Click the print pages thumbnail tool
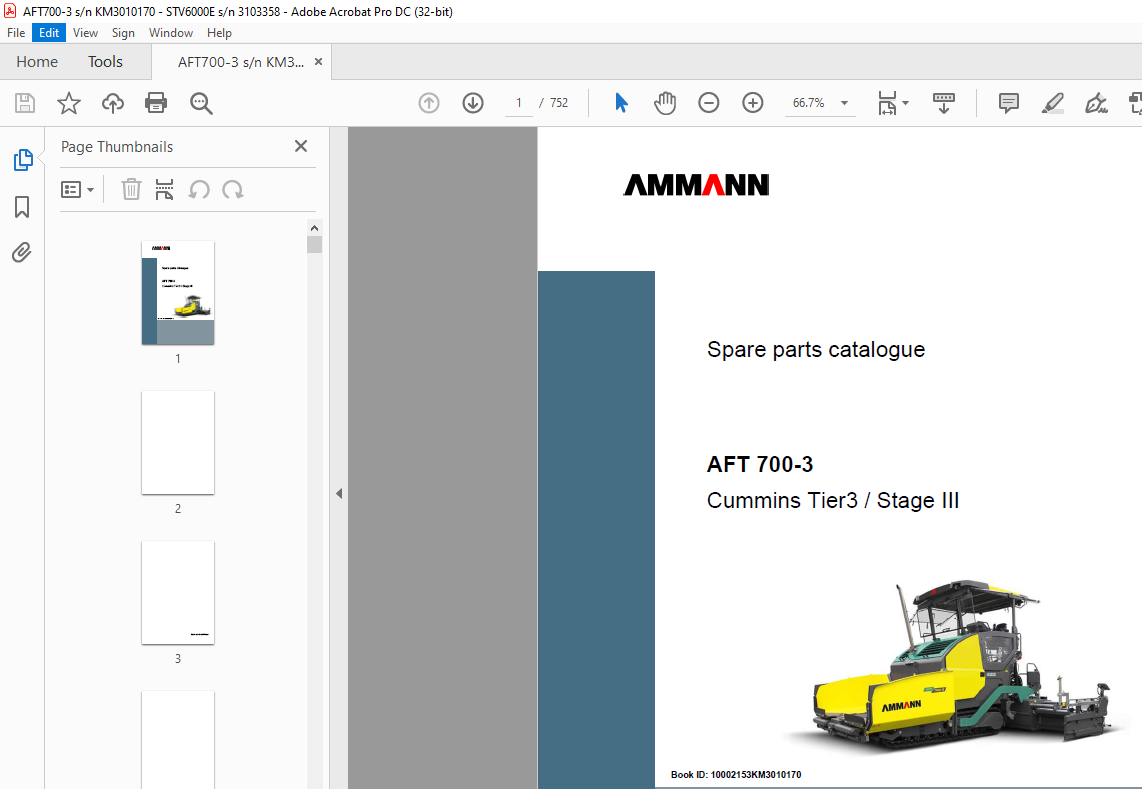 [x=165, y=189]
